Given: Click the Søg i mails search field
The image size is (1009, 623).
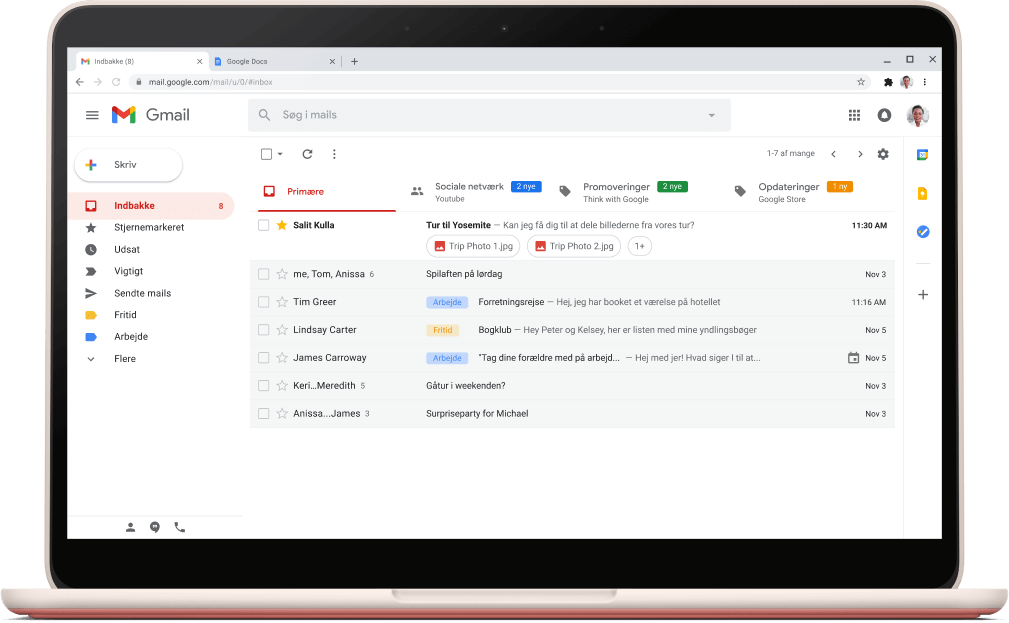Looking at the screenshot, I should 489,115.
